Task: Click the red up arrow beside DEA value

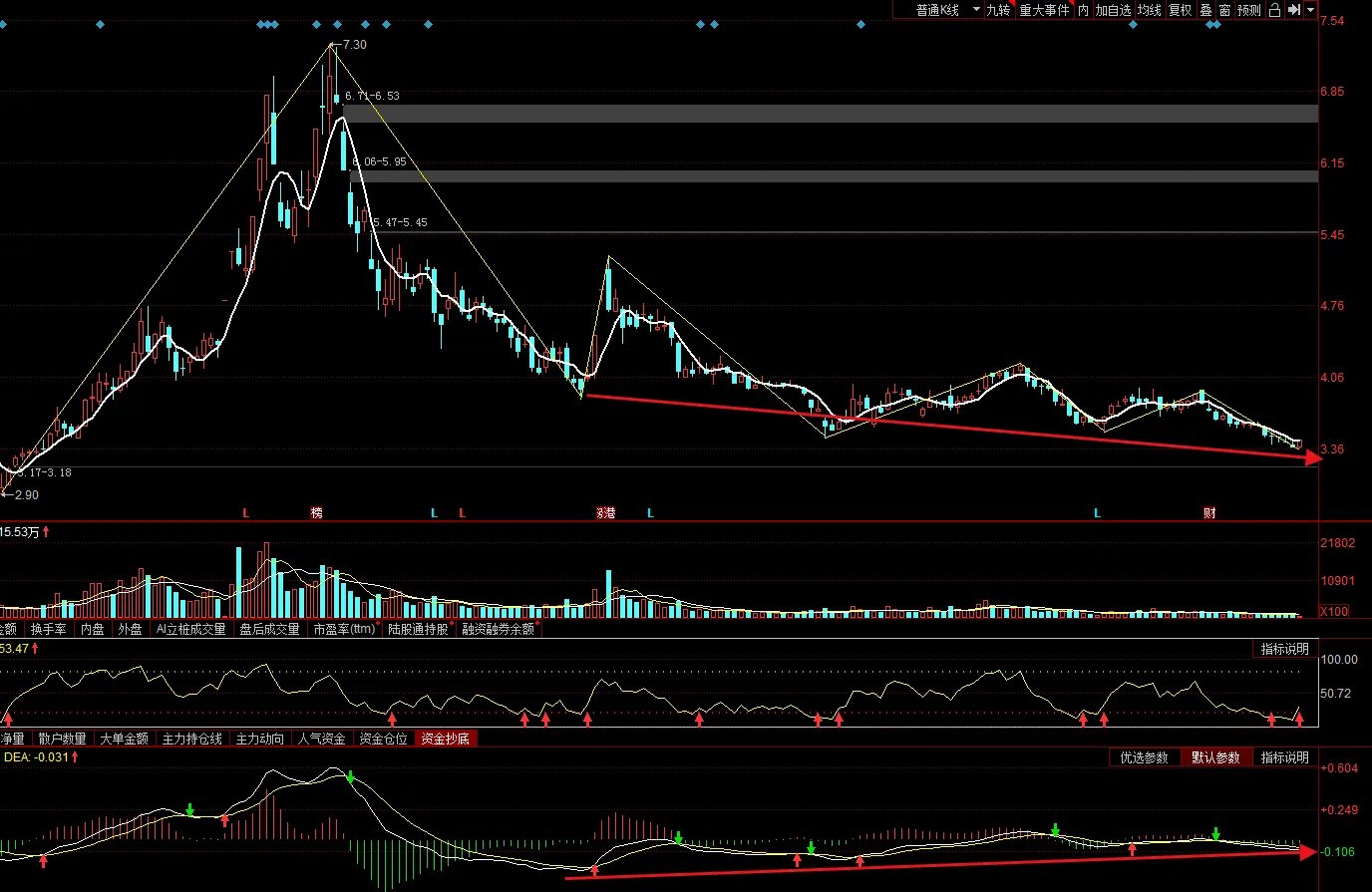Action: click(75, 757)
